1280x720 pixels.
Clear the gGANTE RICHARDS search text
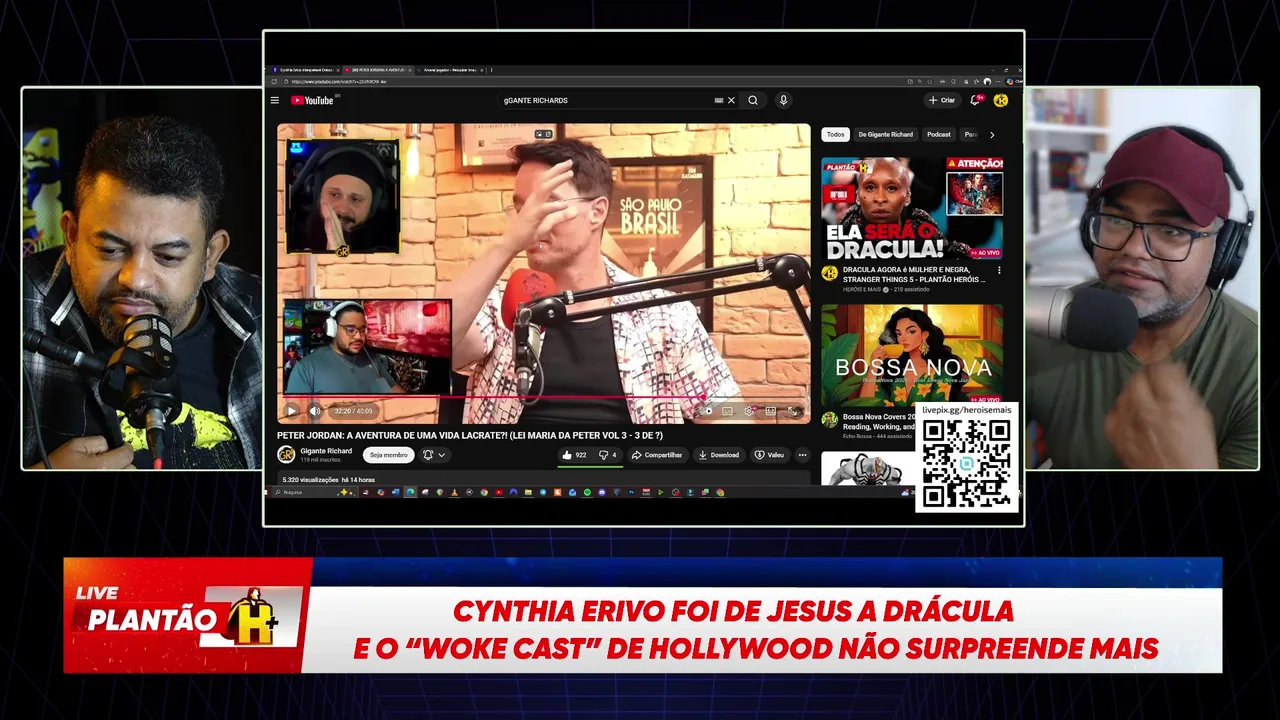coord(731,100)
